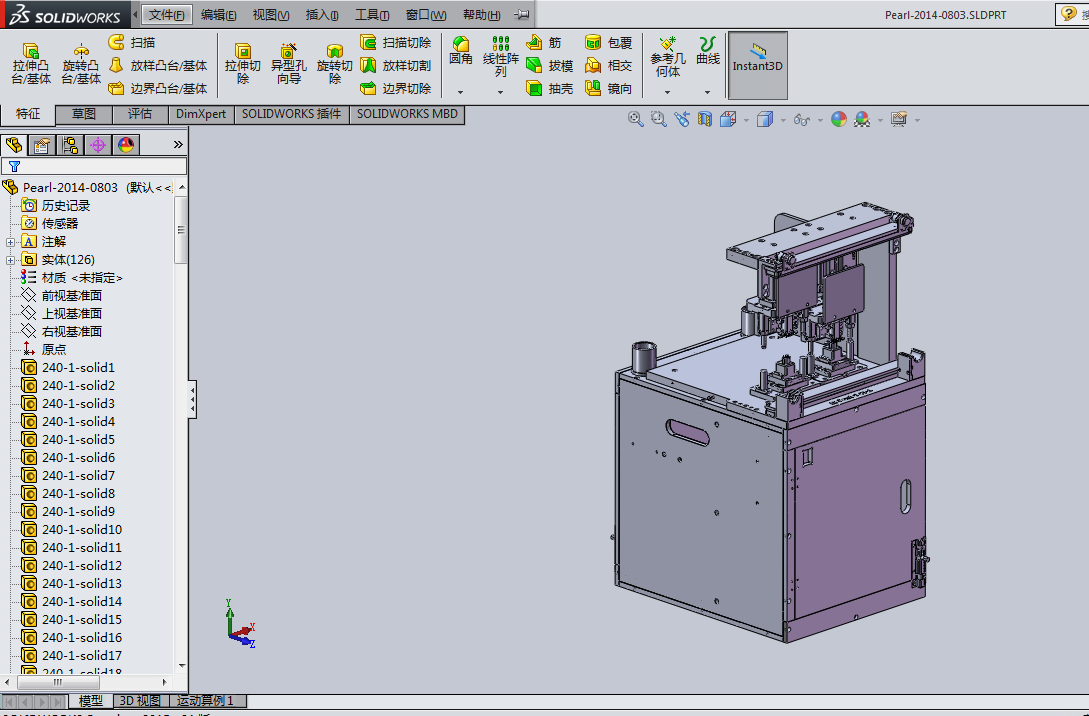This screenshot has height=716, width=1089.
Task: Choose the 相交 intersect tool
Action: [x=608, y=65]
